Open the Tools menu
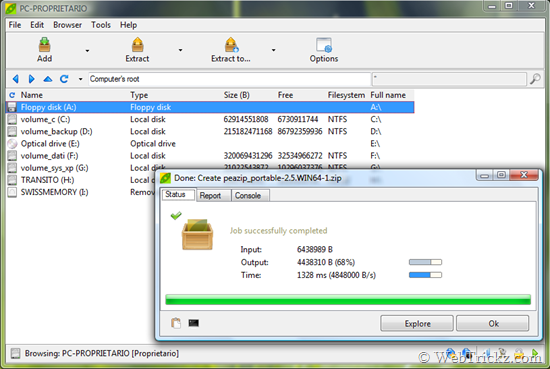Image resolution: width=550 pixels, height=369 pixels. point(101,25)
